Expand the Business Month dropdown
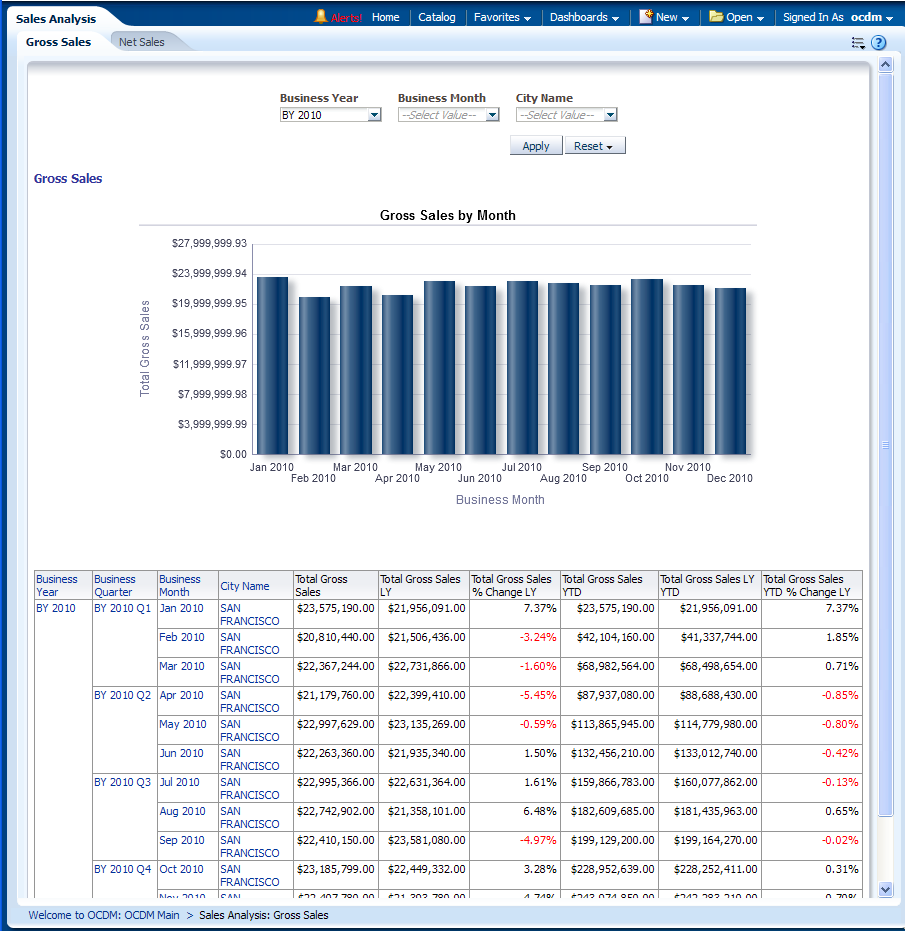The image size is (905, 931). [x=492, y=115]
